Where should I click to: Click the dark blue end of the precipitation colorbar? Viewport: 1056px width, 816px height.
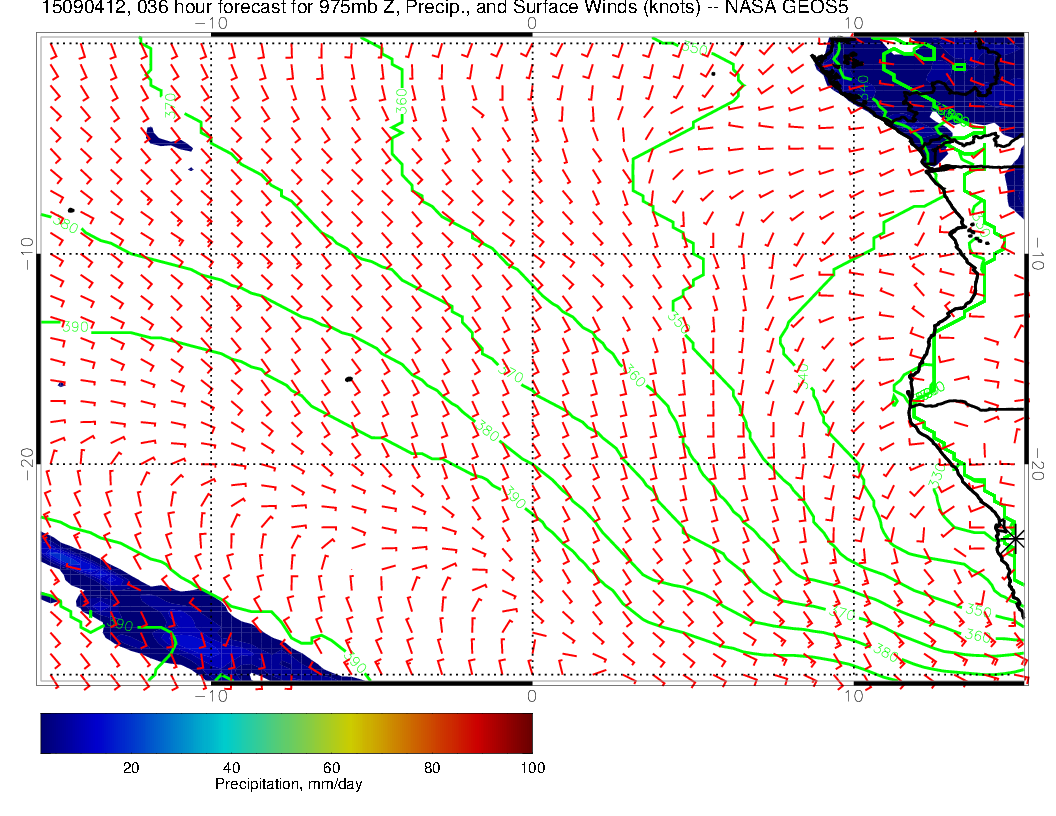tap(48, 732)
